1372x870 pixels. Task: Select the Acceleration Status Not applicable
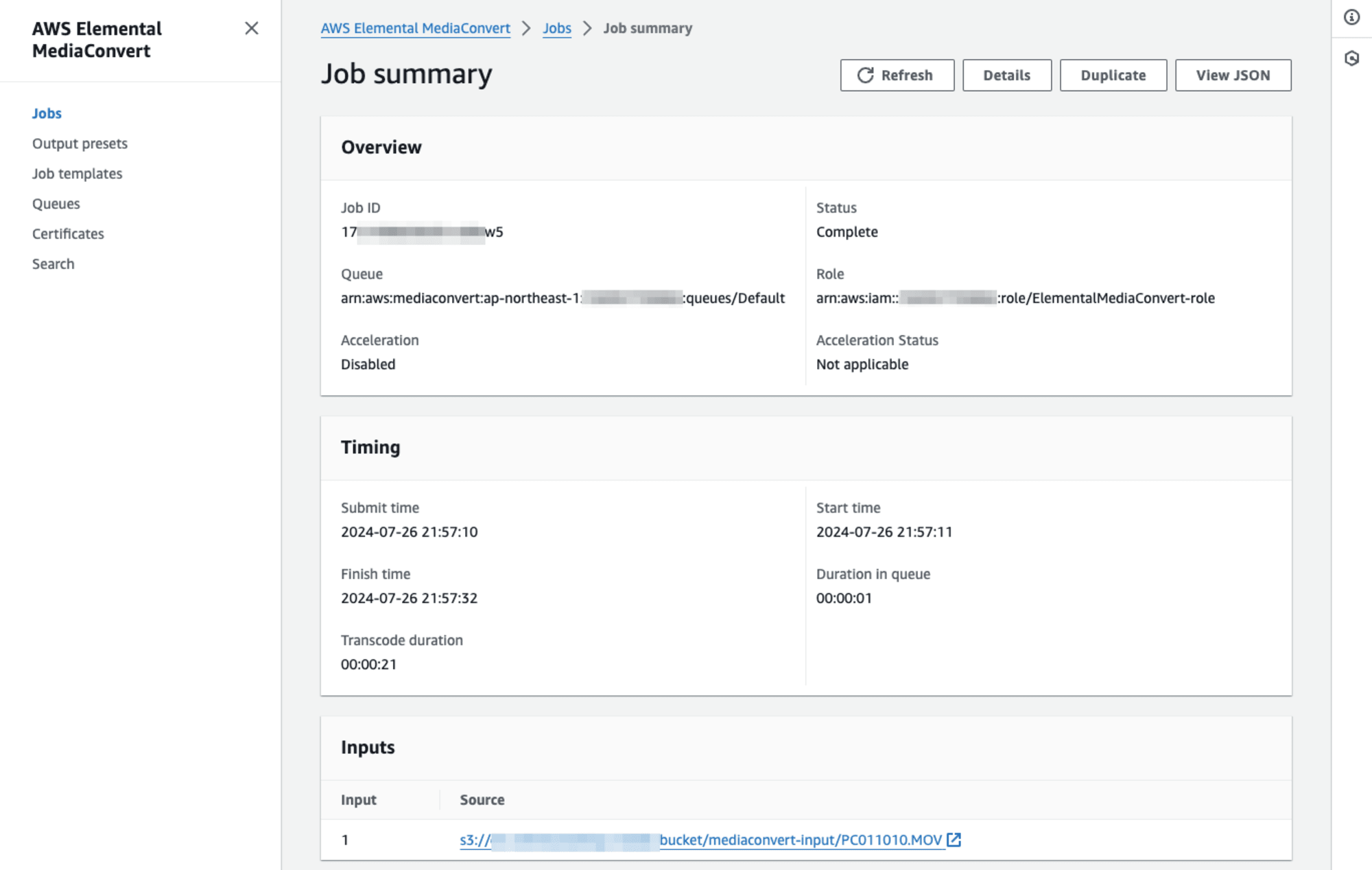point(862,364)
